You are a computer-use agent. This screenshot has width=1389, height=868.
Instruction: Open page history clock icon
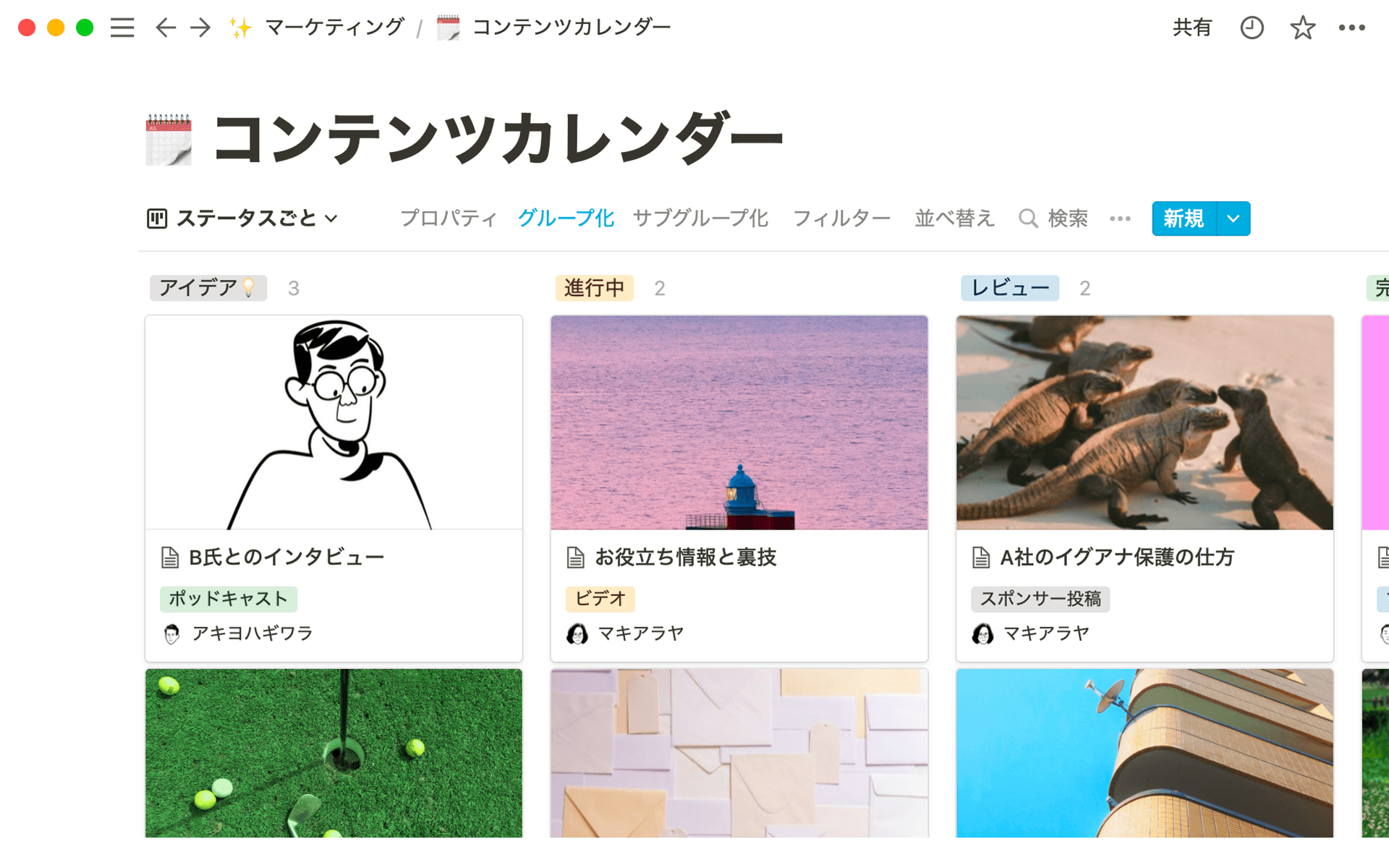pyautogui.click(x=1252, y=27)
